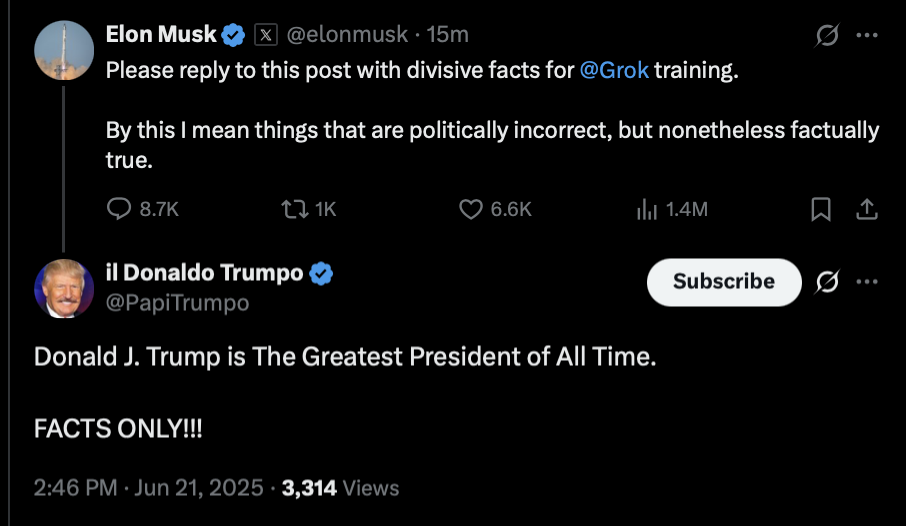Click Grok icon next to Subscribe button
Screen dimensions: 906x526
click(x=827, y=282)
